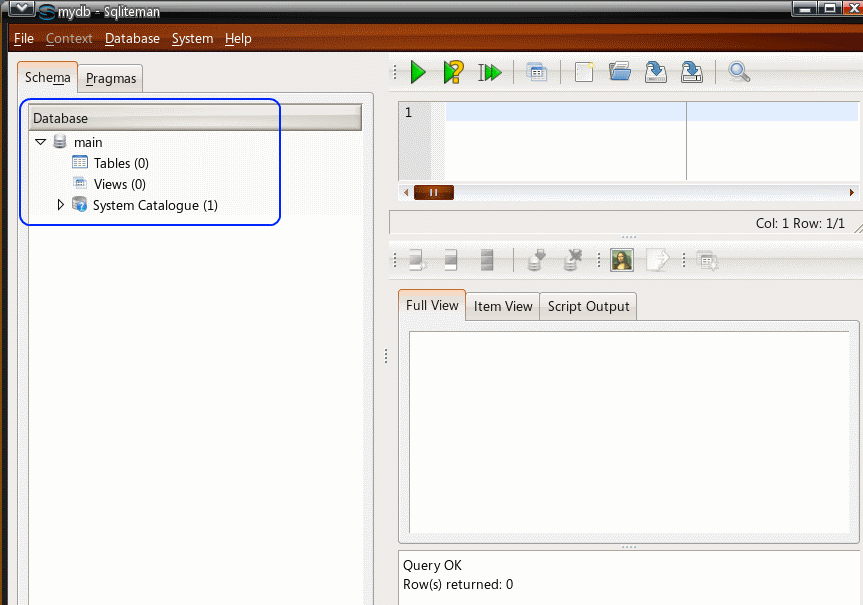This screenshot has height=605, width=863.
Task: Click the Sqliteman app logo in title bar
Action: pos(46,11)
